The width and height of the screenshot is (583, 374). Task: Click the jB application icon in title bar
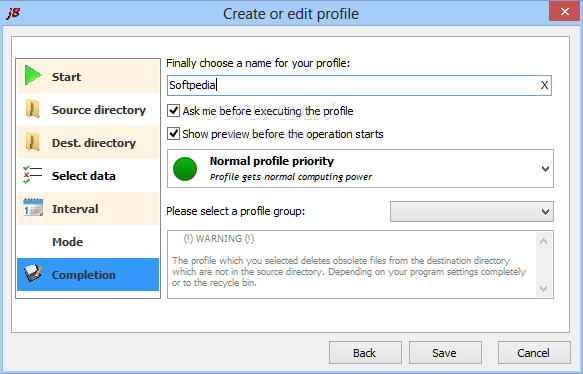coord(13,13)
